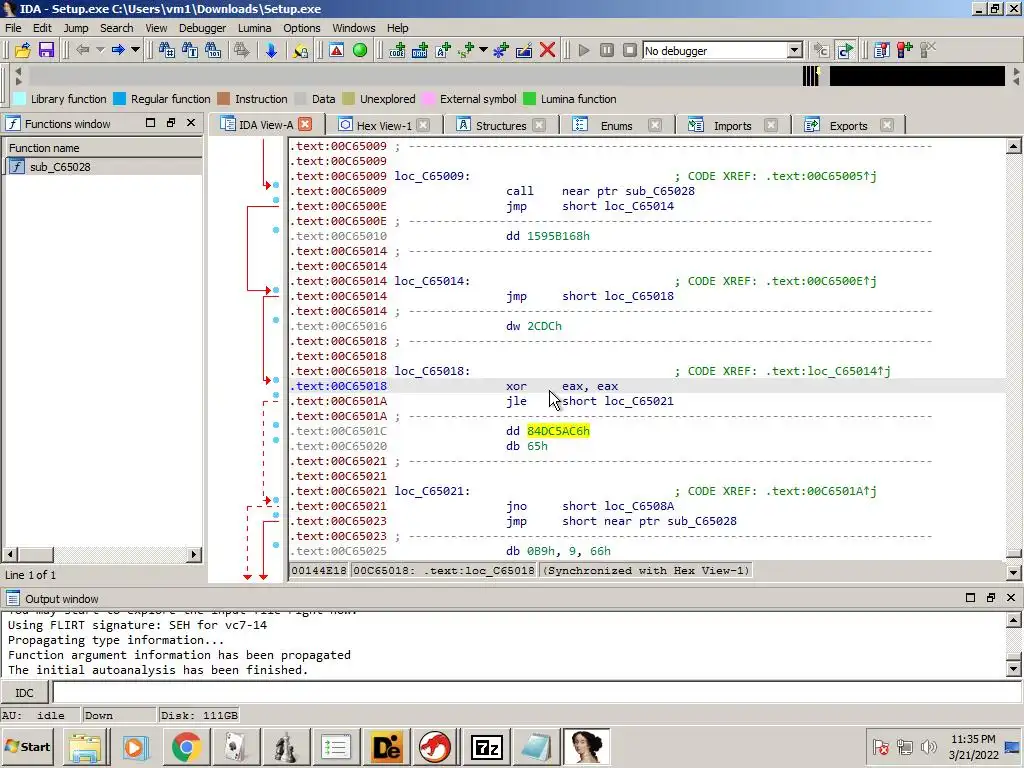Click the edit pencil toolbar icon
1024x768 pixels.
click(x=524, y=50)
